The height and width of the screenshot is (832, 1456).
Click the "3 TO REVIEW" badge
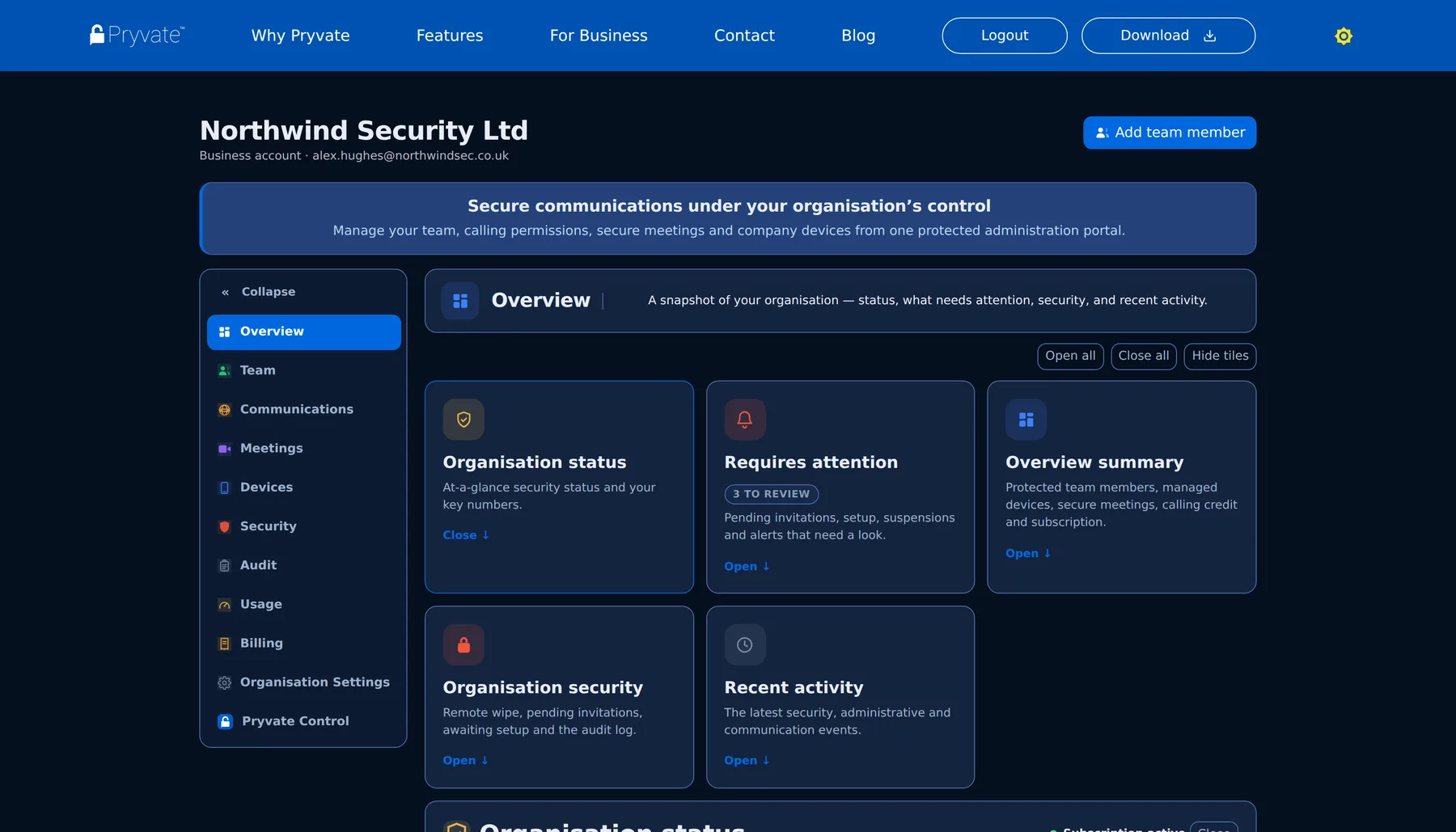(772, 494)
